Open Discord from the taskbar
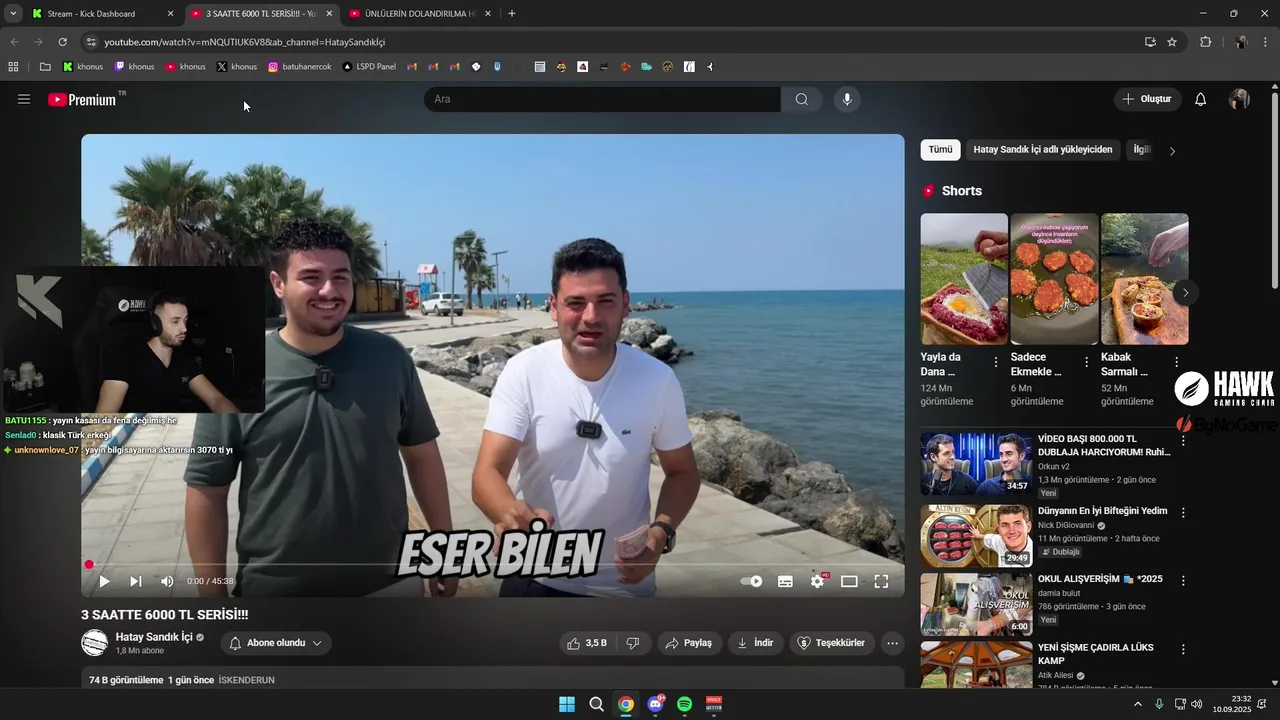 point(655,704)
